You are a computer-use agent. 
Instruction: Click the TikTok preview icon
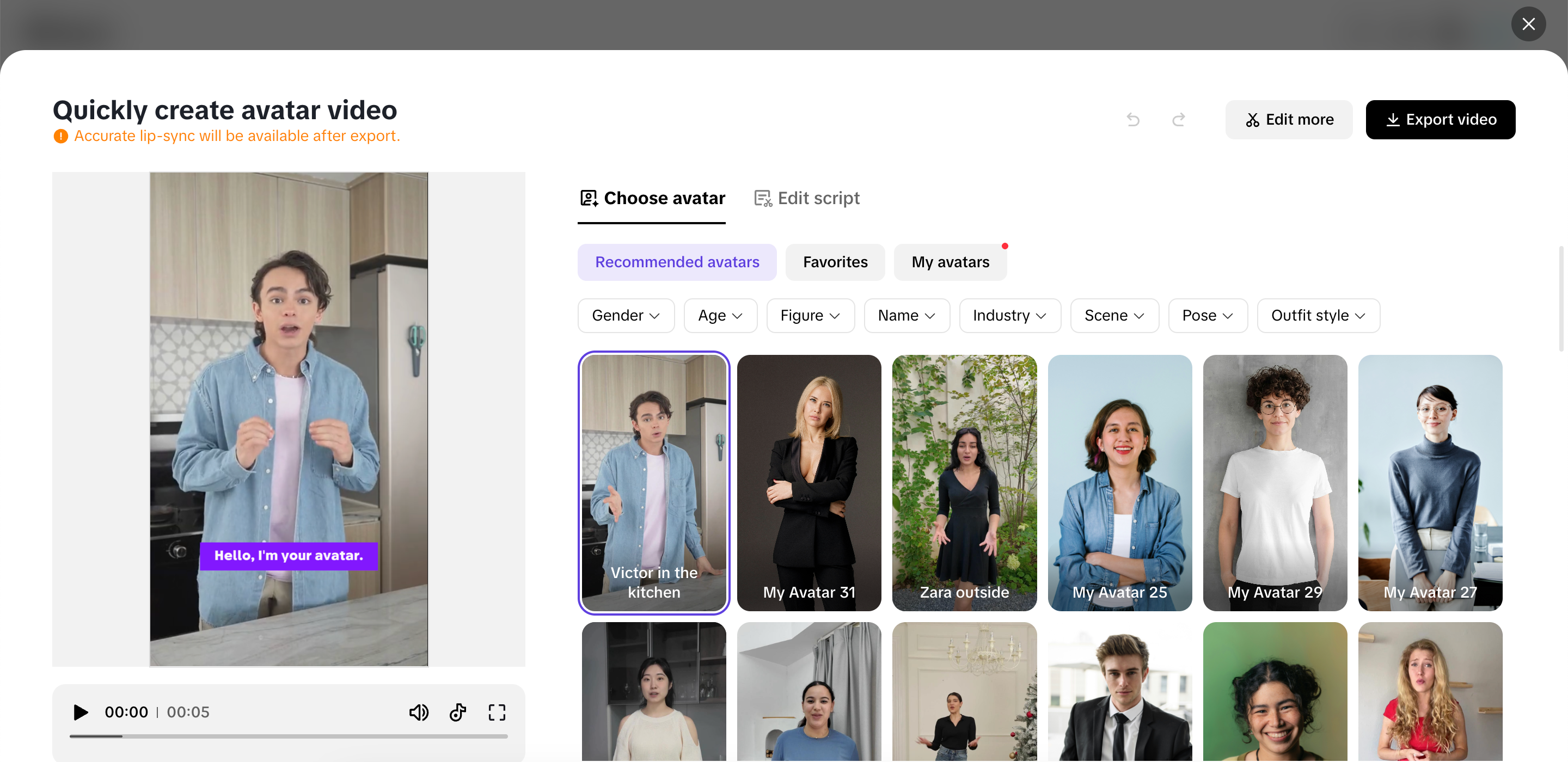point(458,712)
